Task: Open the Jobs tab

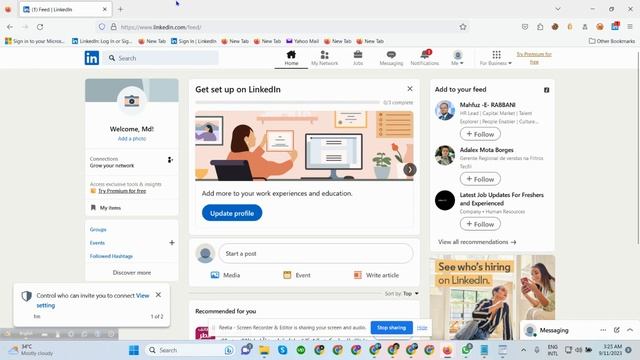Action: 358,58
